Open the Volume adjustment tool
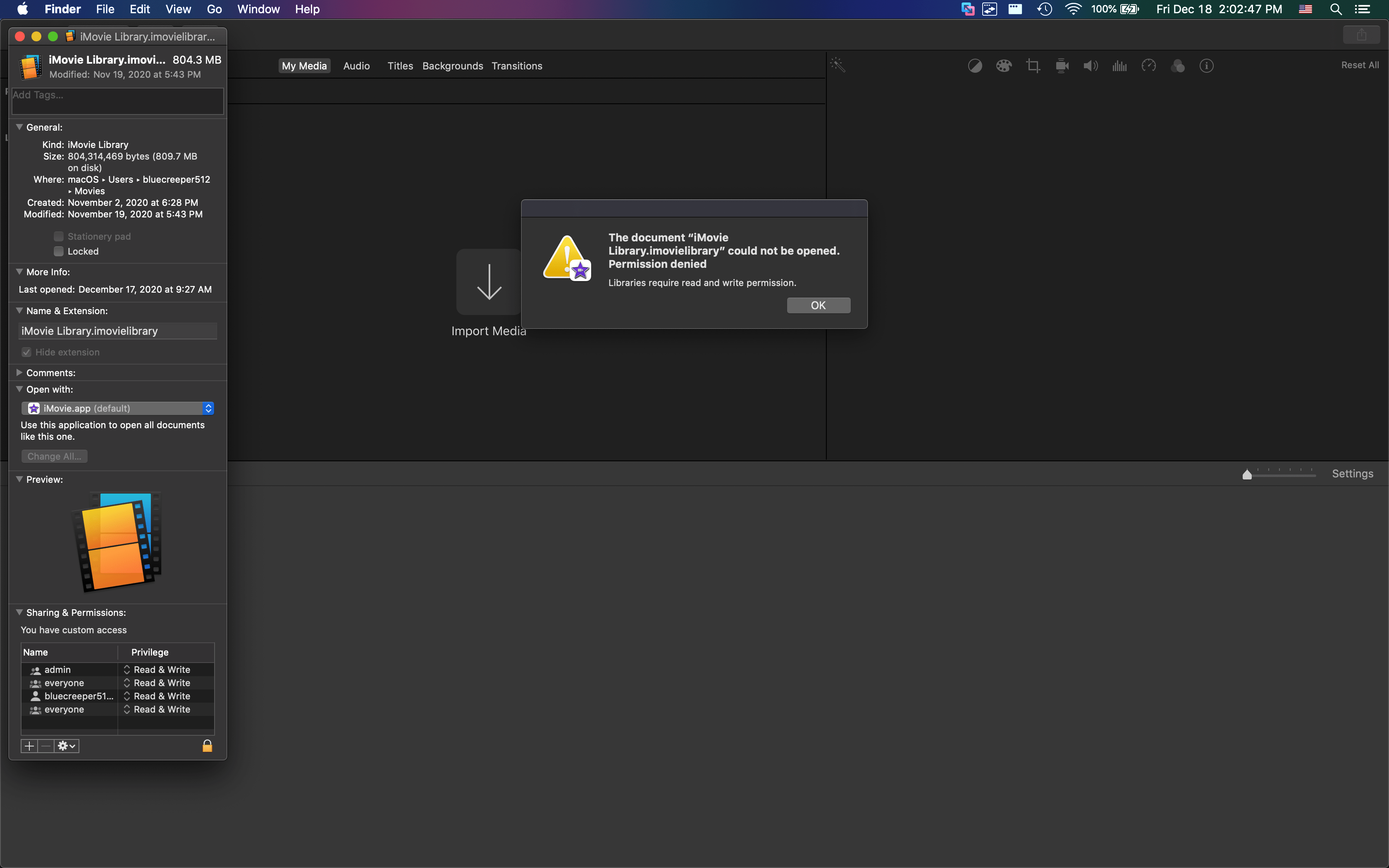The width and height of the screenshot is (1389, 868). (1090, 65)
